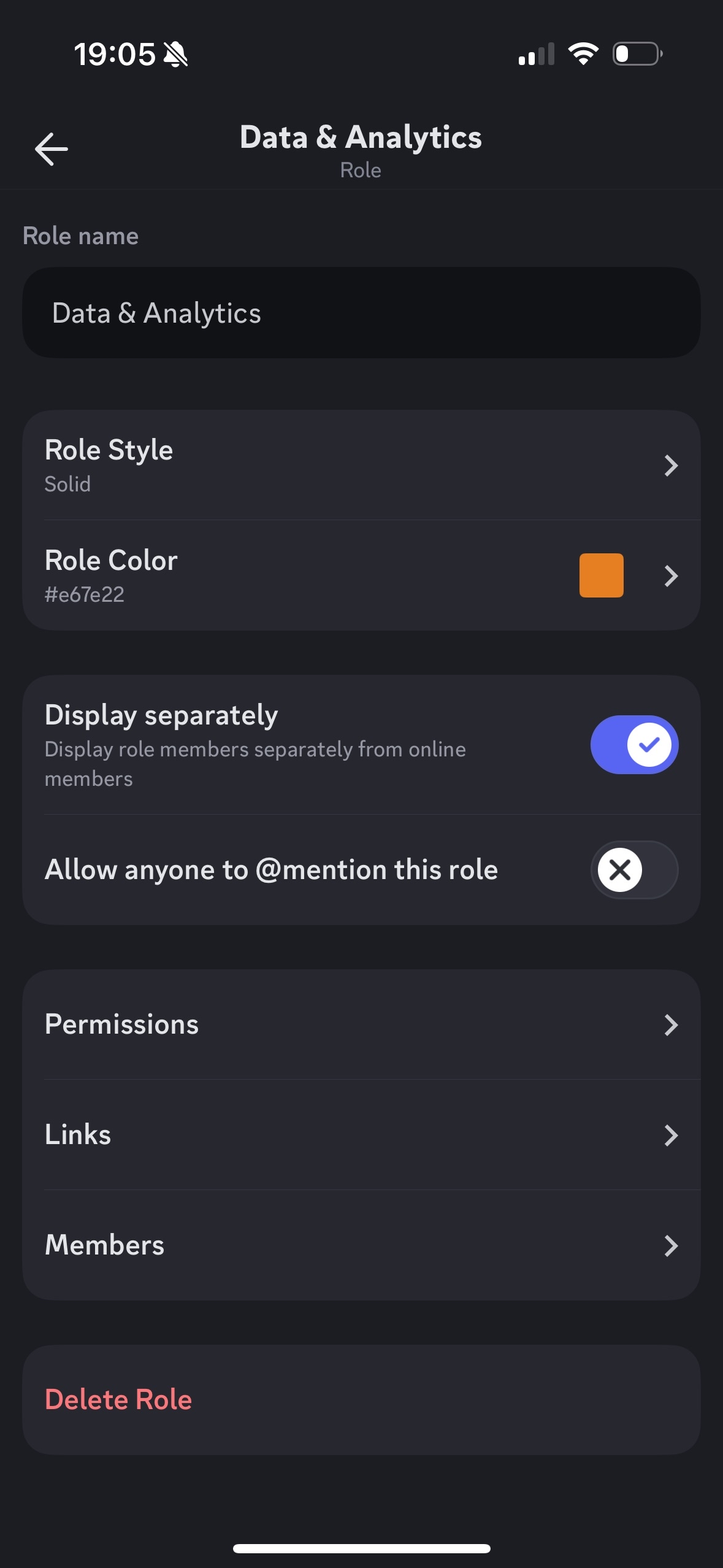Screen dimensions: 723x1568
Task: Tap the Role Style Solid label
Action: 68,484
